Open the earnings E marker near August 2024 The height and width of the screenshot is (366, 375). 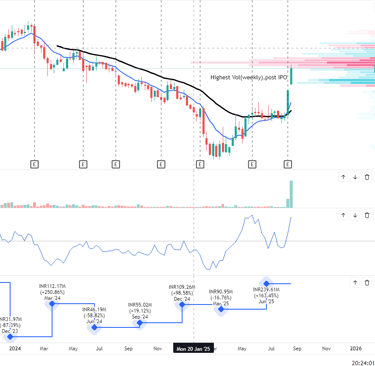(116, 164)
